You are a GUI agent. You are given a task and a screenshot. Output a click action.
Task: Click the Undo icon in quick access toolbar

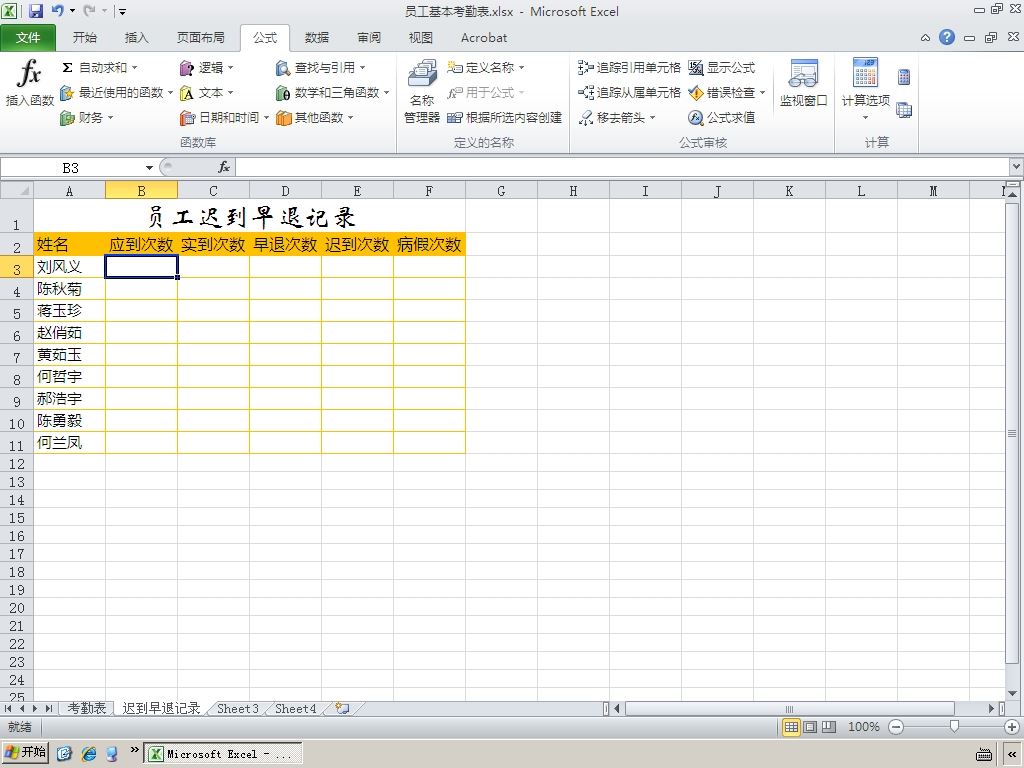tap(57, 11)
